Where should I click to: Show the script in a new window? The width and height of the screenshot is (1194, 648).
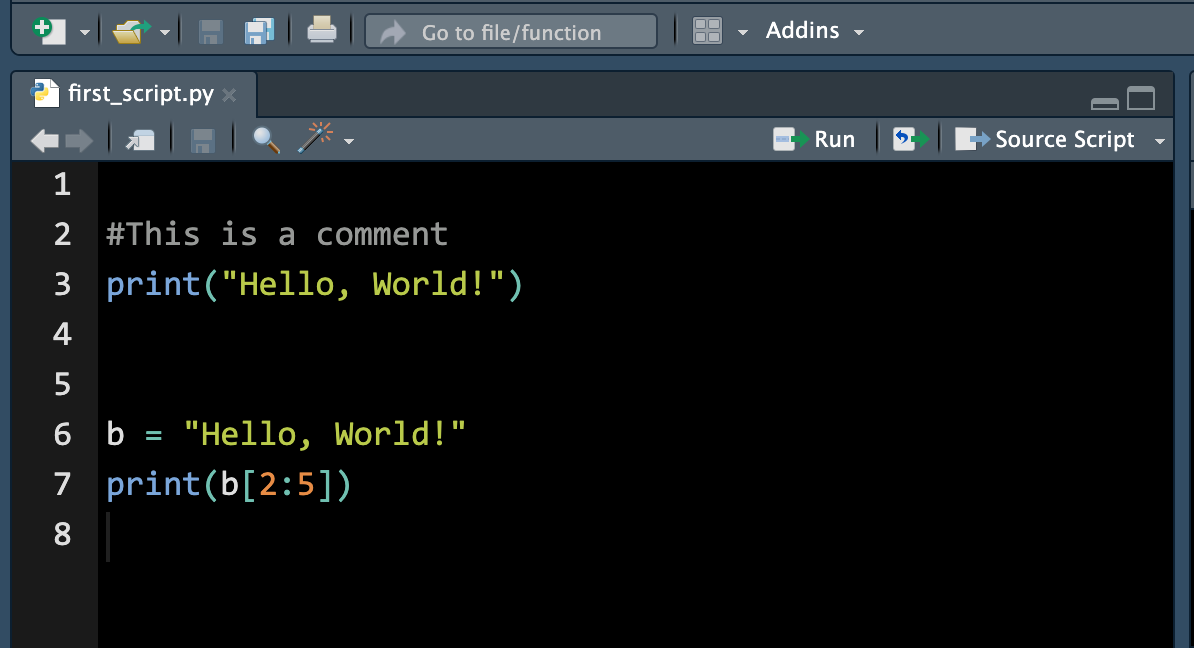(x=140, y=139)
